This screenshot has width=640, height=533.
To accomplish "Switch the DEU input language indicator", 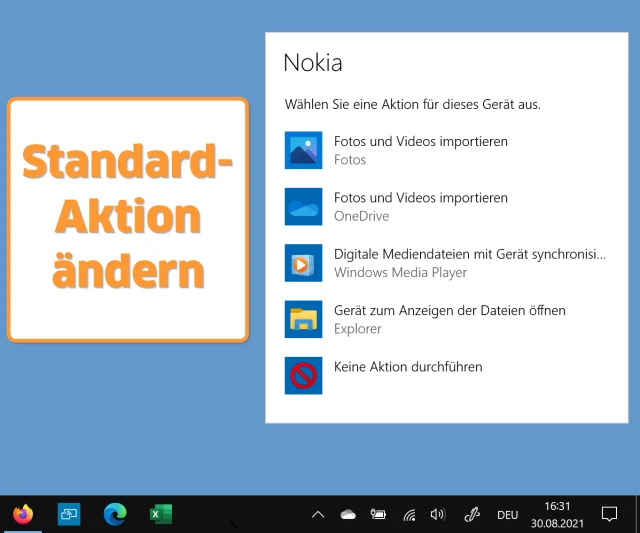I will [x=507, y=515].
